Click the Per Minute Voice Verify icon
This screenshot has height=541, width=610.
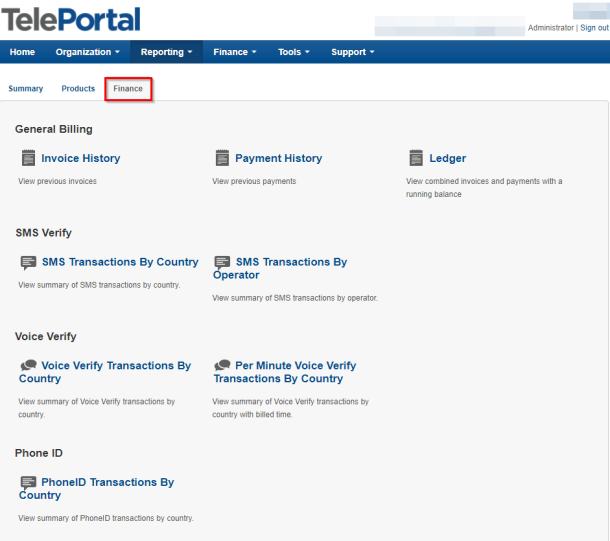click(222, 366)
